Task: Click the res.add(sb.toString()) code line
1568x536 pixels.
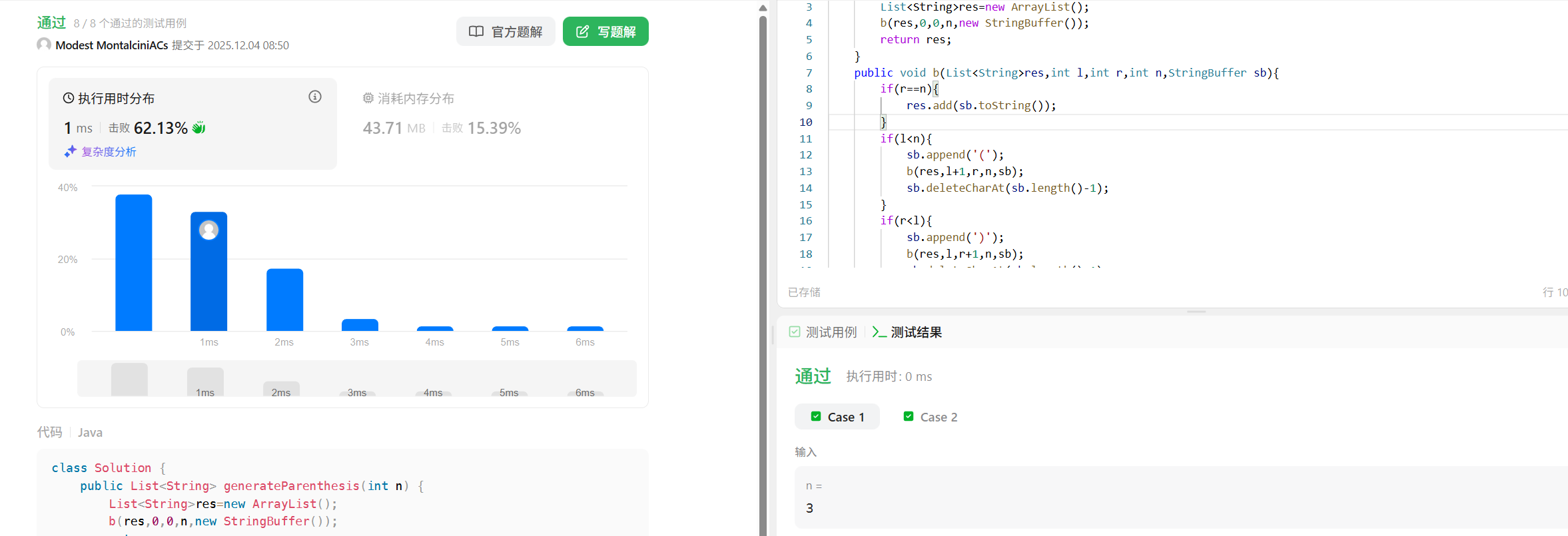Action: pyautogui.click(x=981, y=105)
